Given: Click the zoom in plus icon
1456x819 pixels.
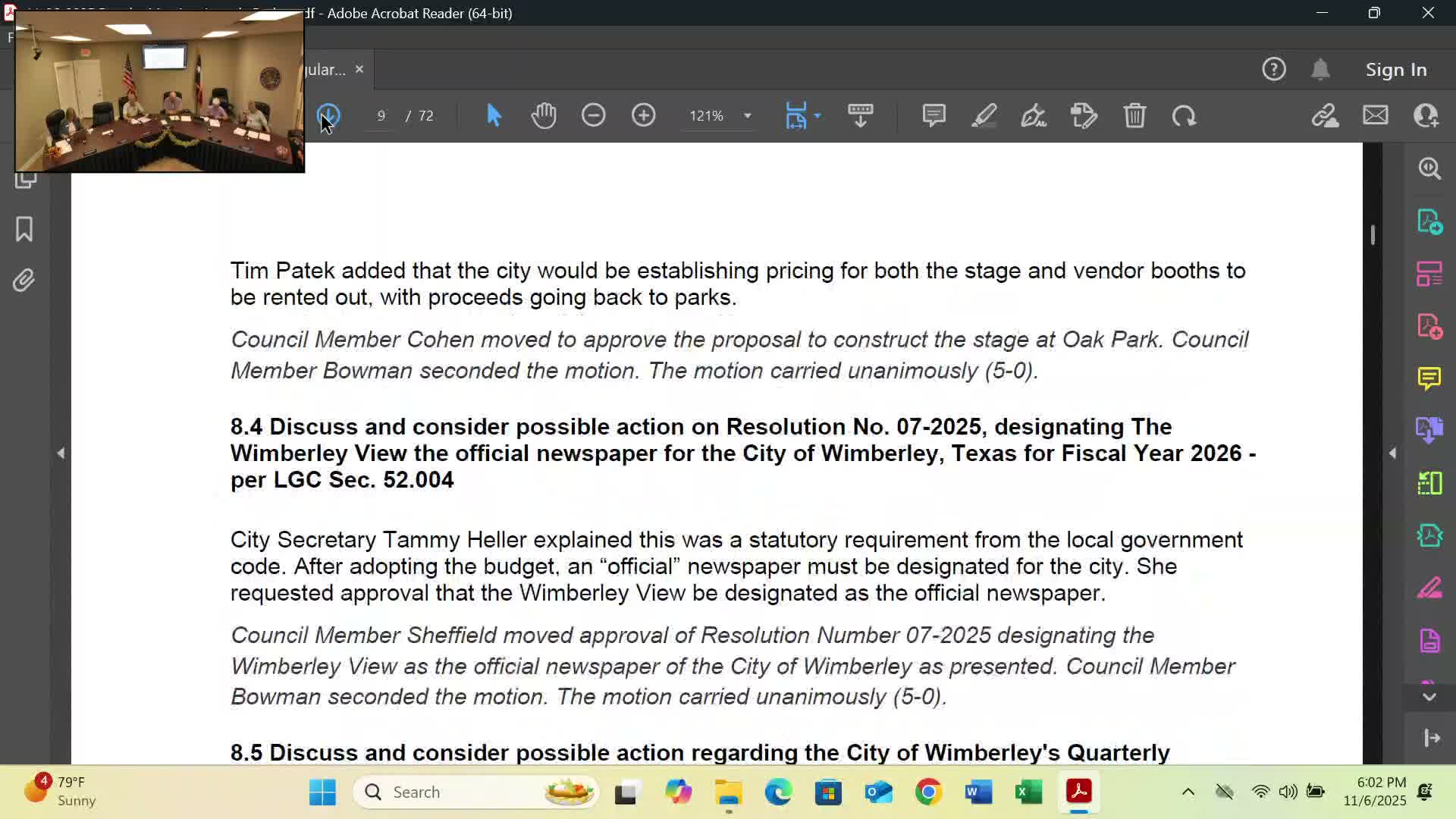Looking at the screenshot, I should (x=643, y=115).
